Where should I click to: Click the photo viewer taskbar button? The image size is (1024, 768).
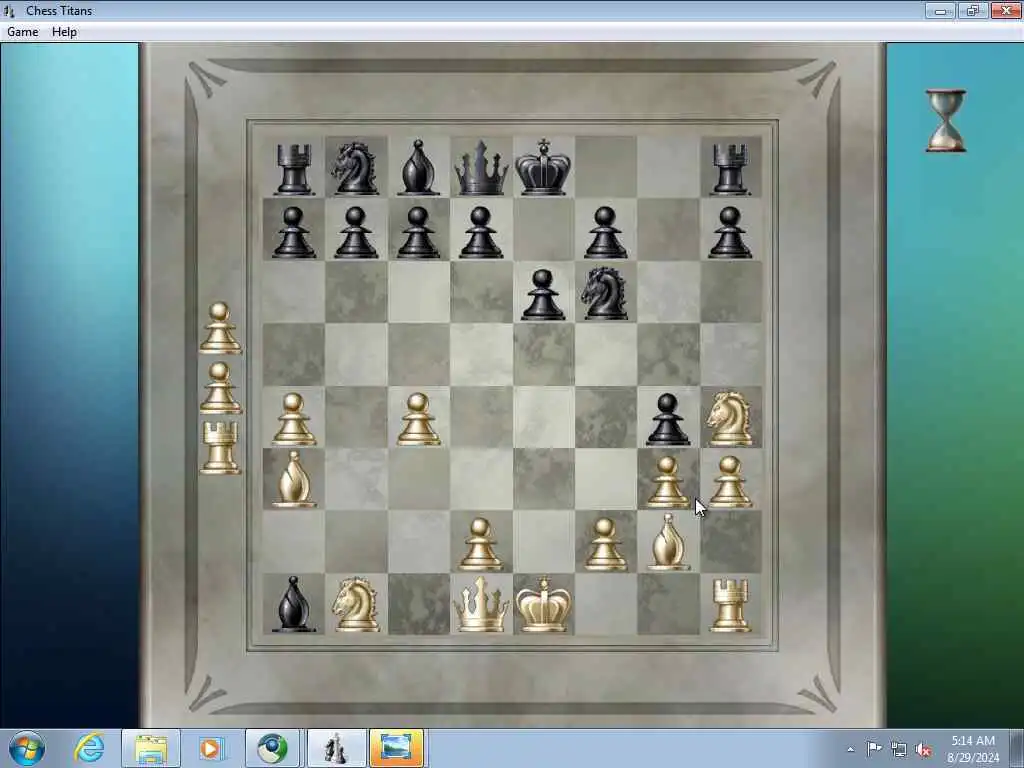396,748
